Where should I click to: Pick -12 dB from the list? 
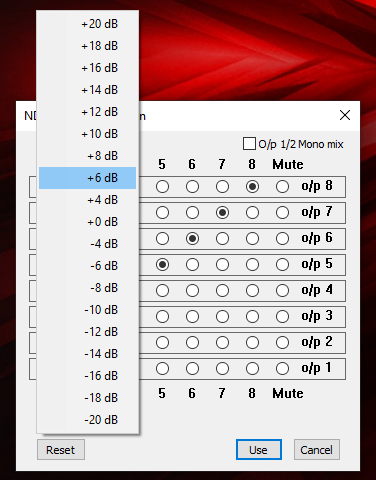click(x=87, y=332)
